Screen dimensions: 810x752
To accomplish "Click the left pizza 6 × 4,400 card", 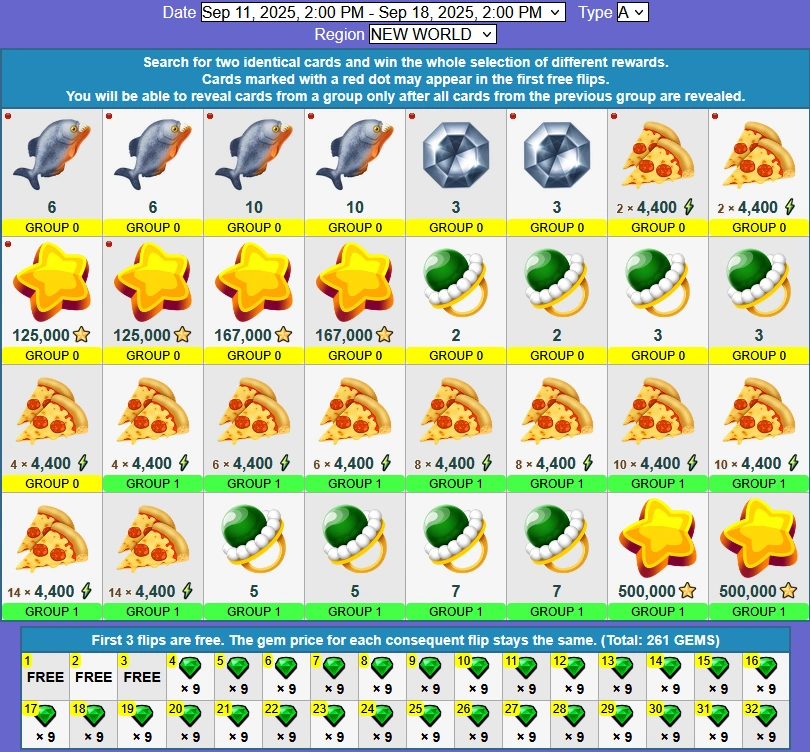I will pyautogui.click(x=254, y=429).
